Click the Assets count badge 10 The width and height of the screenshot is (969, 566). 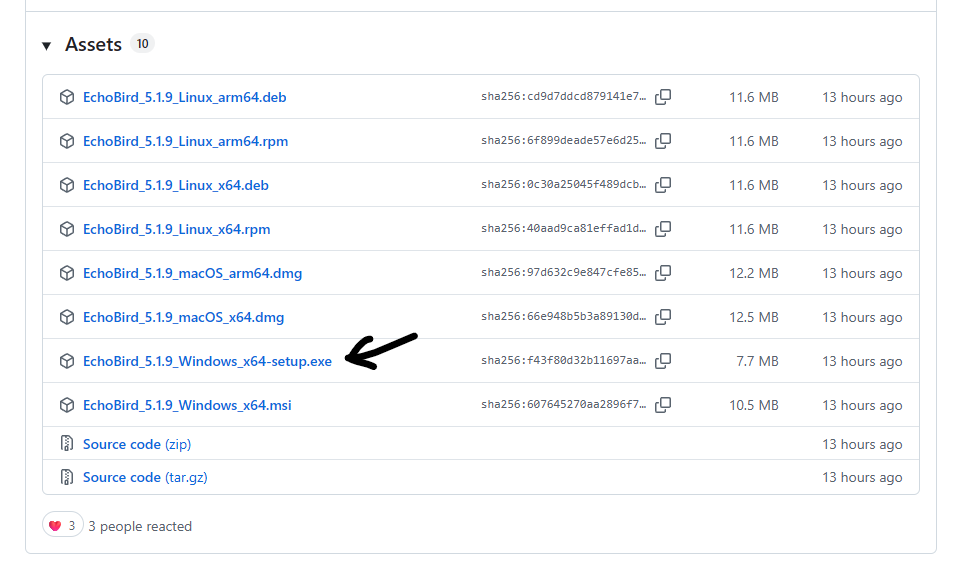[142, 44]
